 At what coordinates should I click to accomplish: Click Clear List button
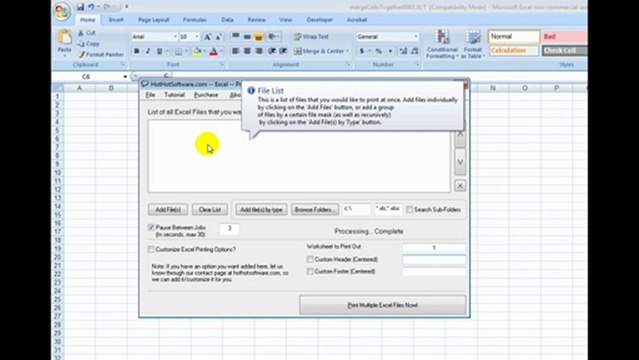(210, 210)
